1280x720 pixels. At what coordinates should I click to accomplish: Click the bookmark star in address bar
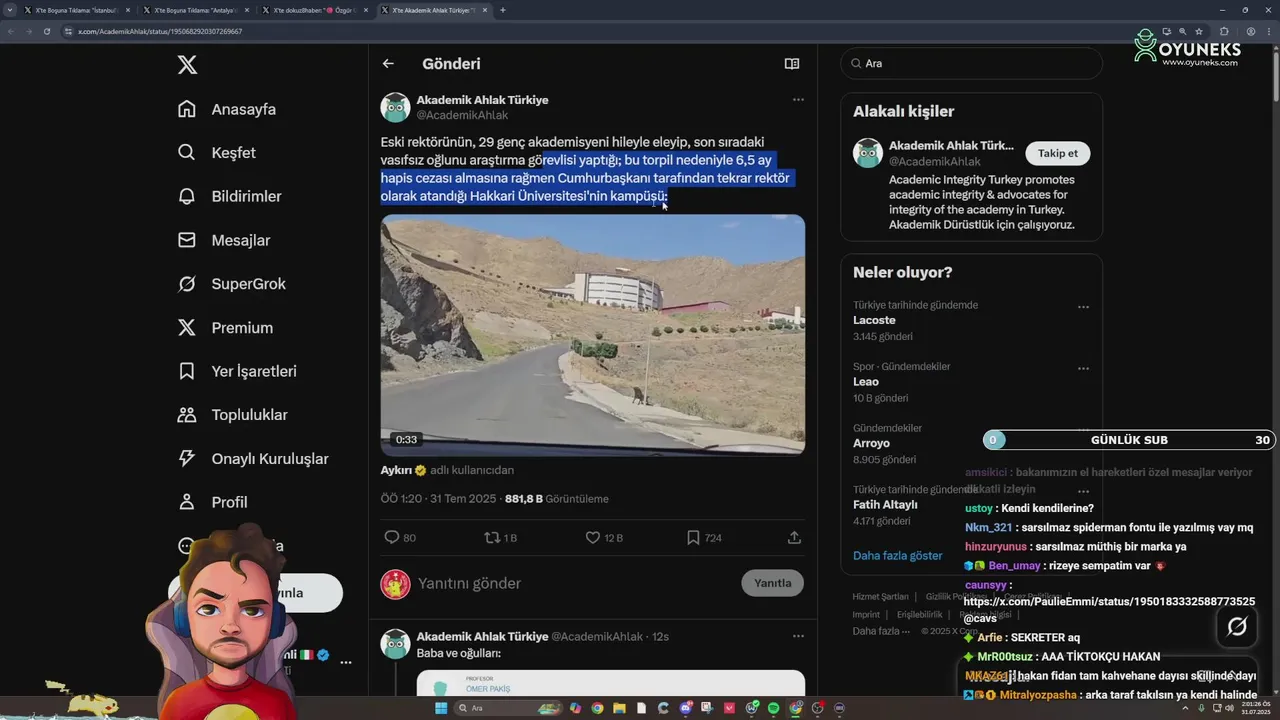[1199, 31]
